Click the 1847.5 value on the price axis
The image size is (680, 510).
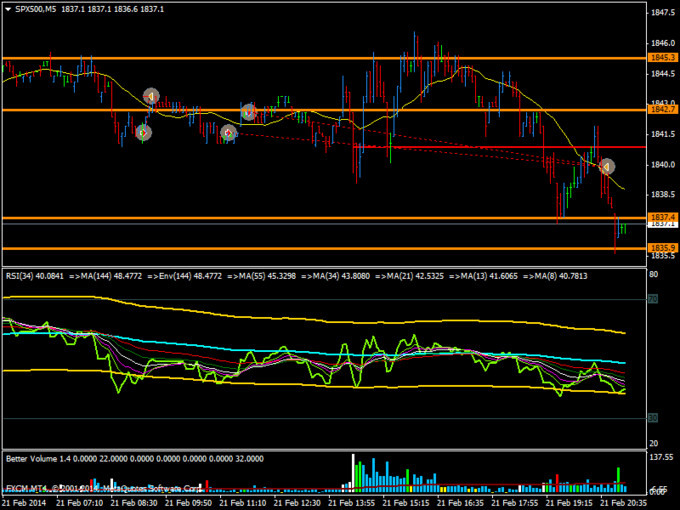(657, 13)
